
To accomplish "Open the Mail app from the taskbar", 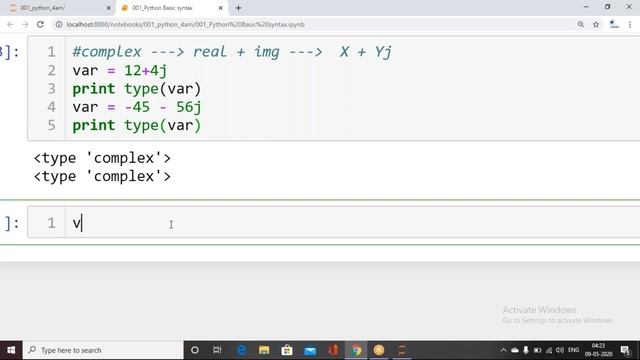I will click(x=310, y=350).
